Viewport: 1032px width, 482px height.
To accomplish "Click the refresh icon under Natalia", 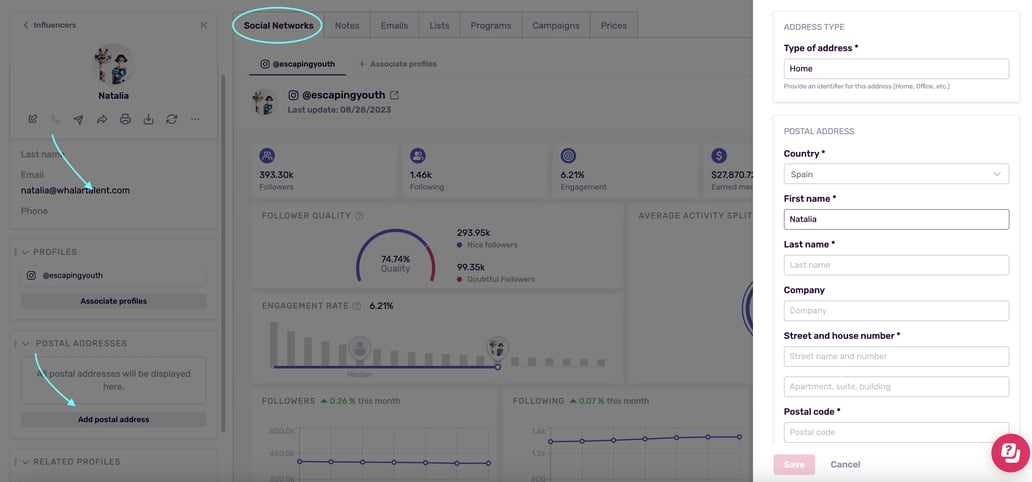I will [x=171, y=119].
